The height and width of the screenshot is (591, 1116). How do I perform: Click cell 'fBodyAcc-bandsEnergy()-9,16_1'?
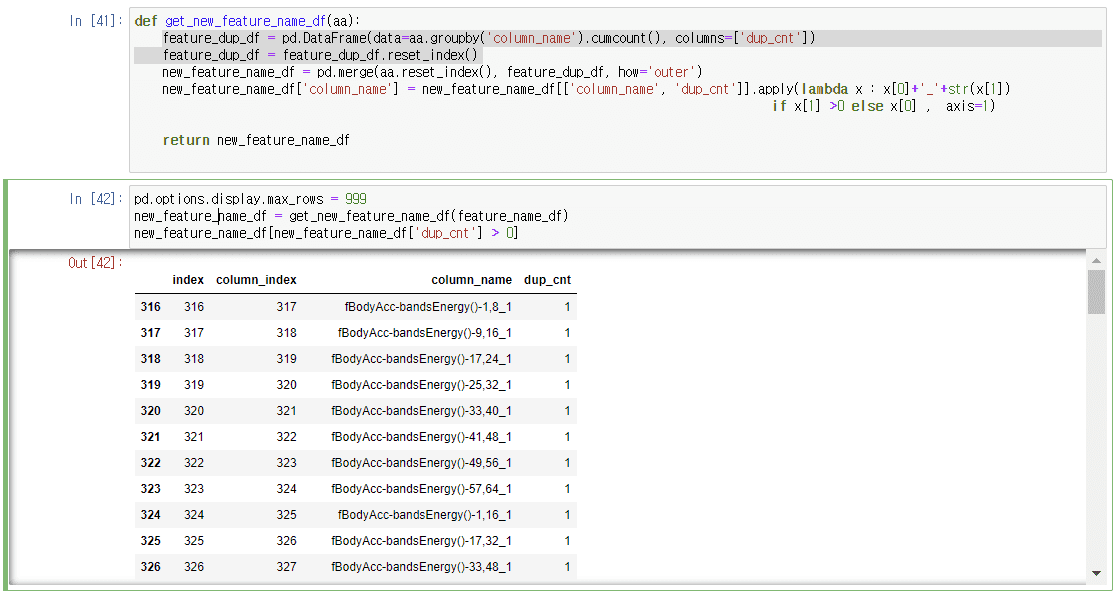tap(424, 333)
